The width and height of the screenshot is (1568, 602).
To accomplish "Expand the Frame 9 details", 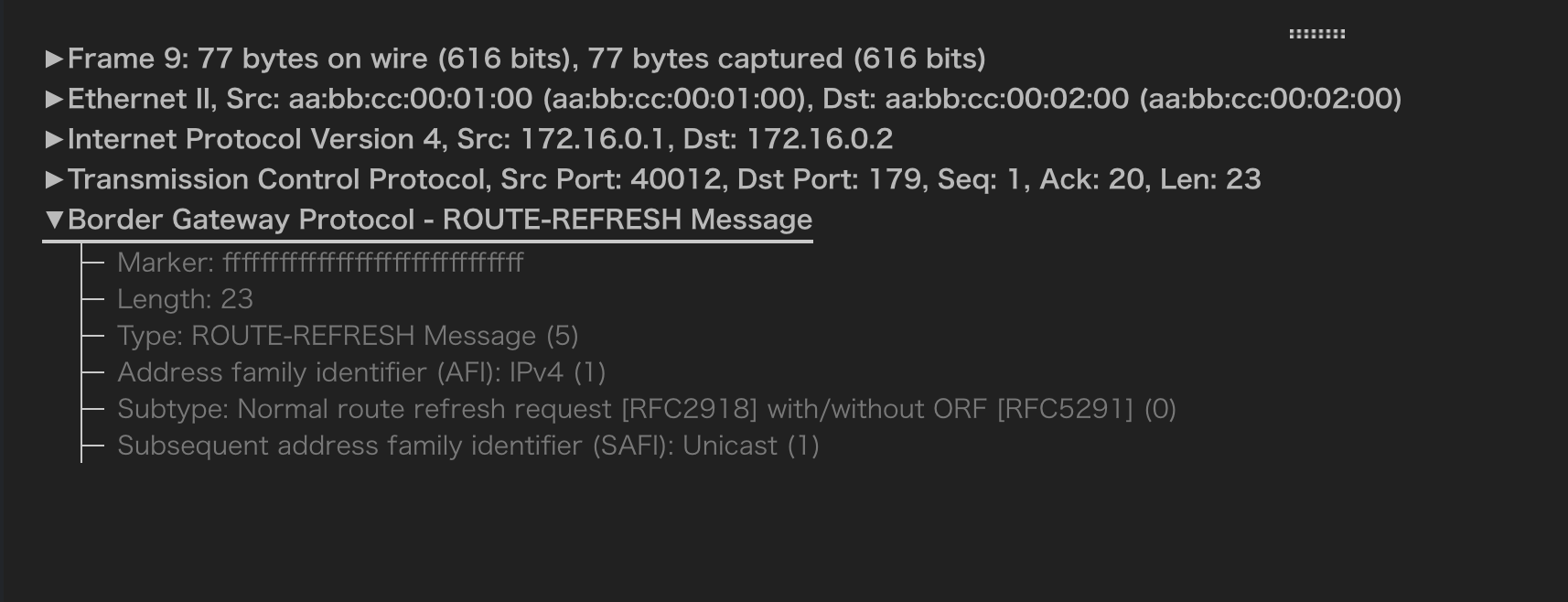I will [x=55, y=59].
